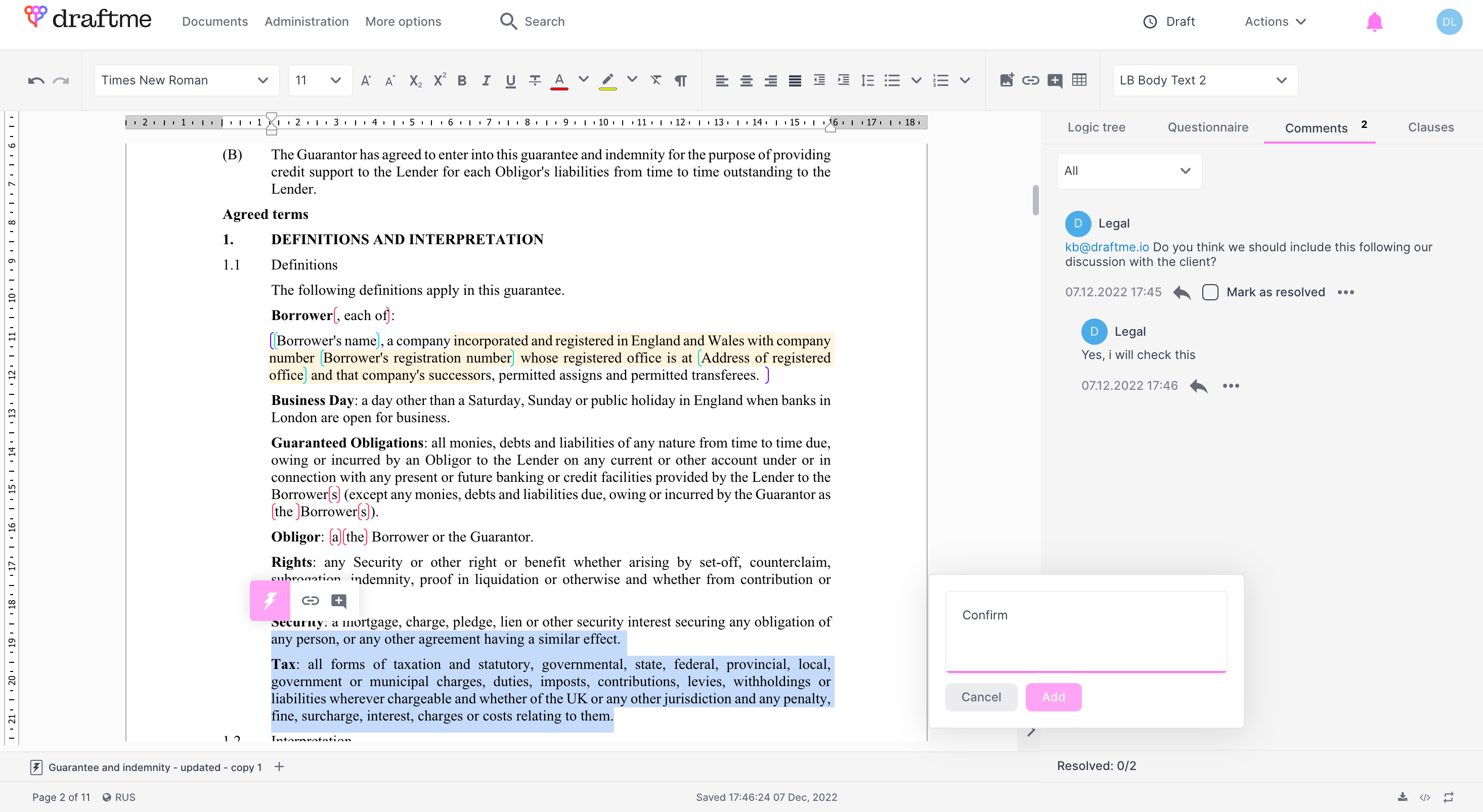Image resolution: width=1483 pixels, height=812 pixels.
Task: Toggle underline formatting
Action: [510, 80]
